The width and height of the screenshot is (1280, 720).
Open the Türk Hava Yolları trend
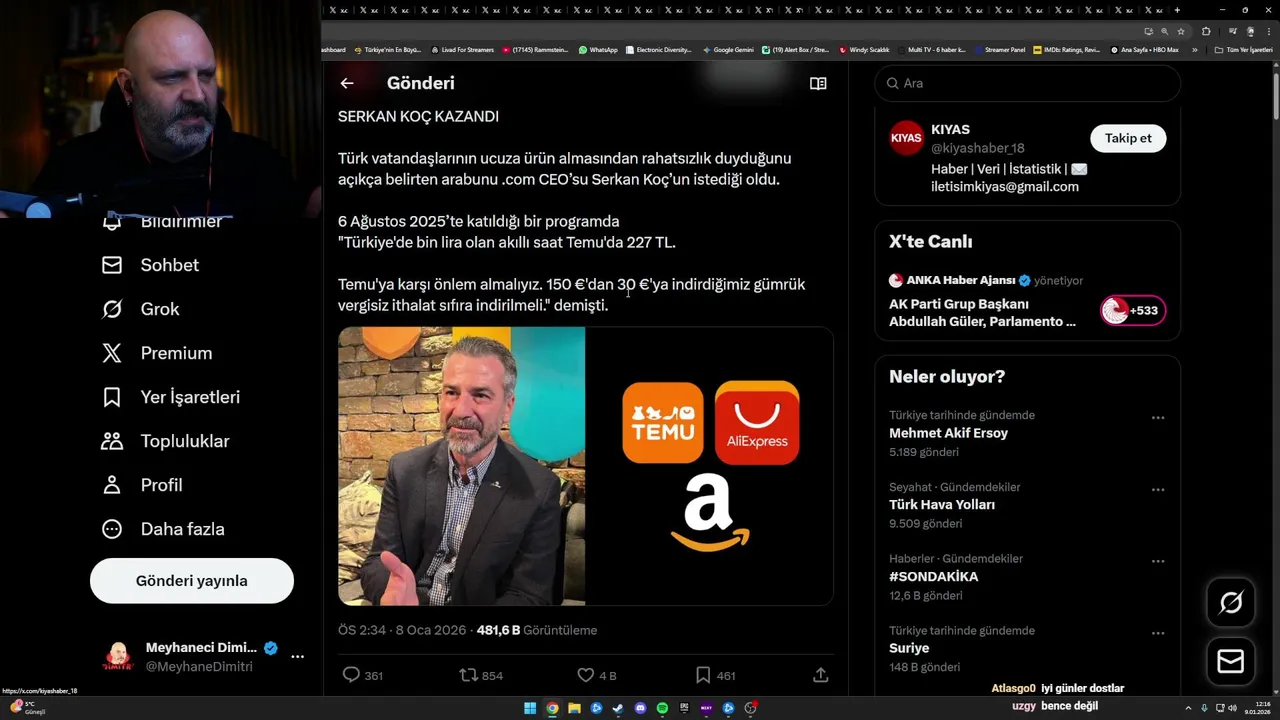[x=942, y=505]
